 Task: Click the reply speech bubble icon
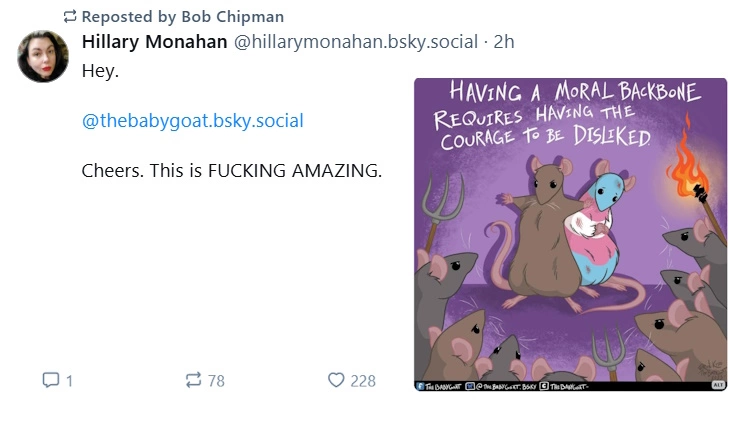click(x=51, y=380)
